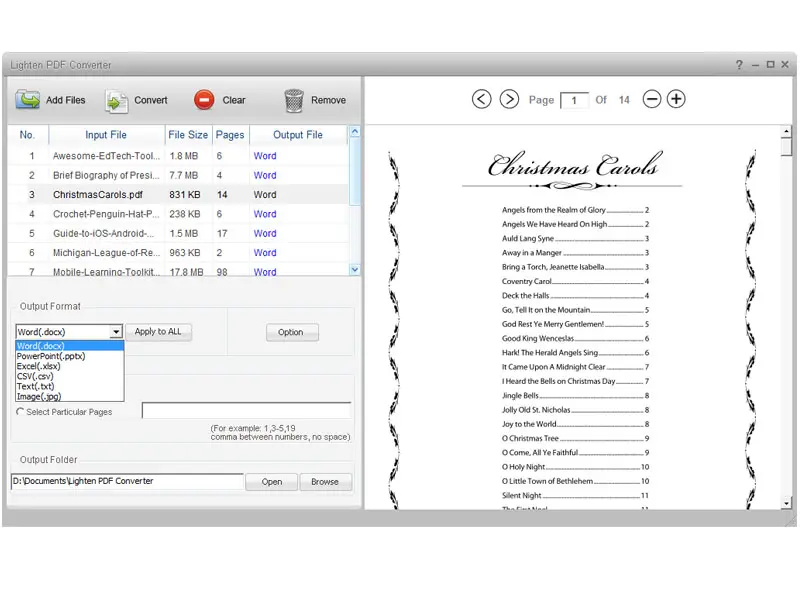
Task: Select Guide-to-iOS-Android file row
Action: coord(178,233)
